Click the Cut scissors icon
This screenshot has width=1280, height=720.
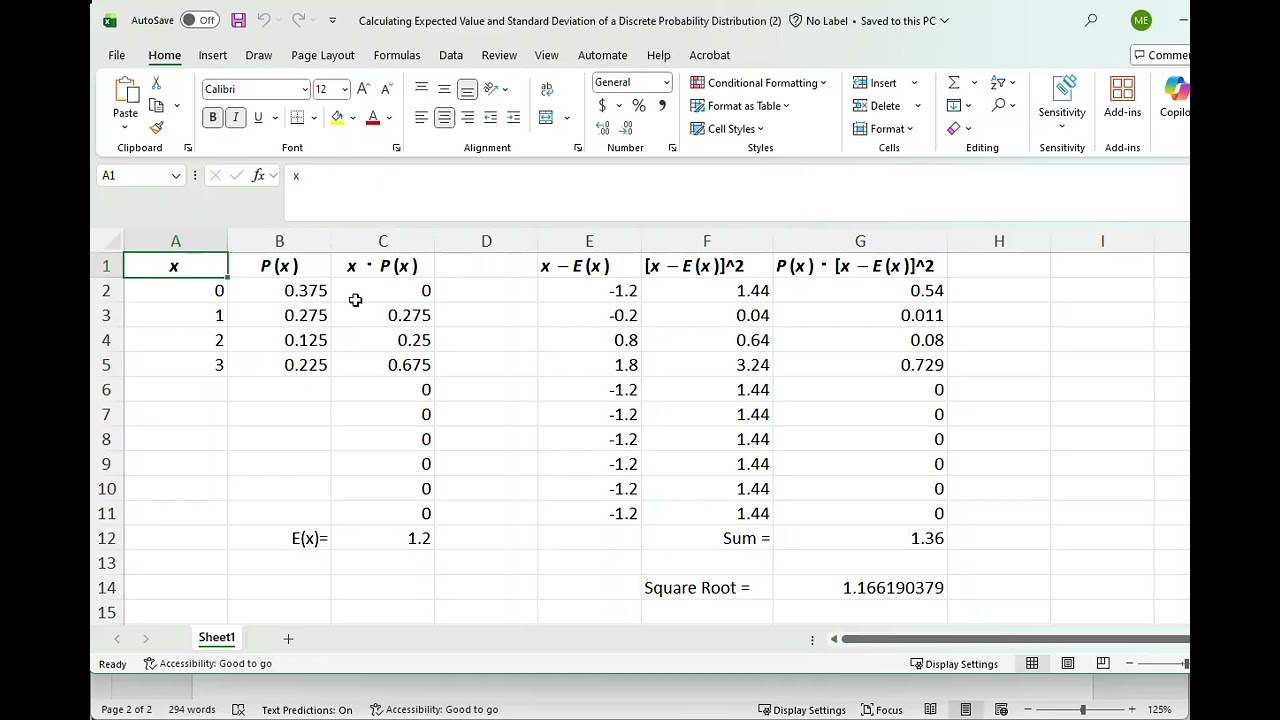pyautogui.click(x=156, y=83)
